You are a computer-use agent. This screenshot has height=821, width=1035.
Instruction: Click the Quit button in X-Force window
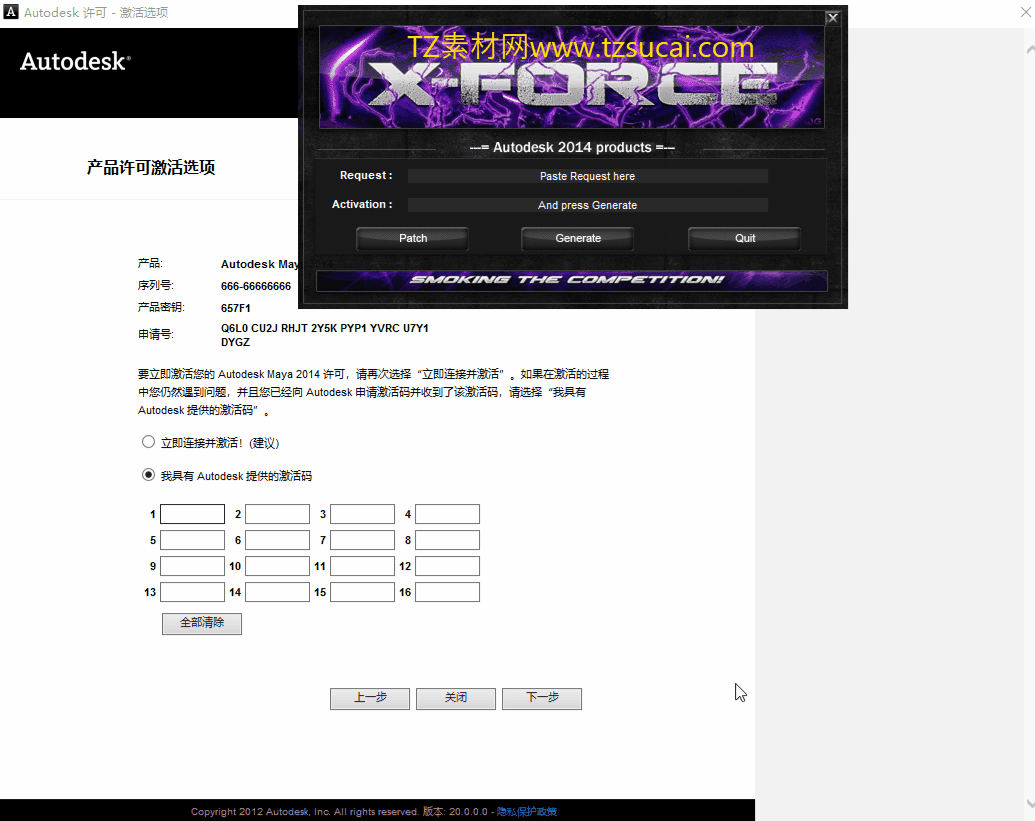tap(745, 238)
